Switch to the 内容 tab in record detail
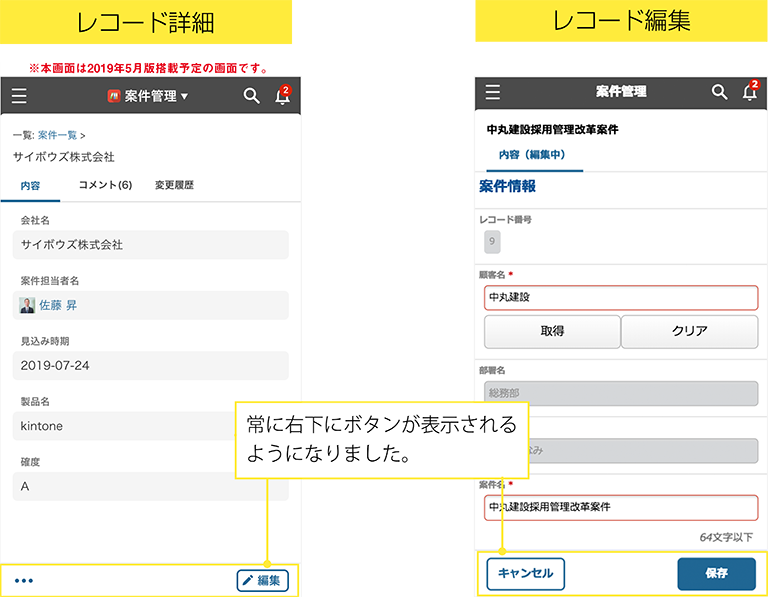768x597 pixels. coord(30,186)
